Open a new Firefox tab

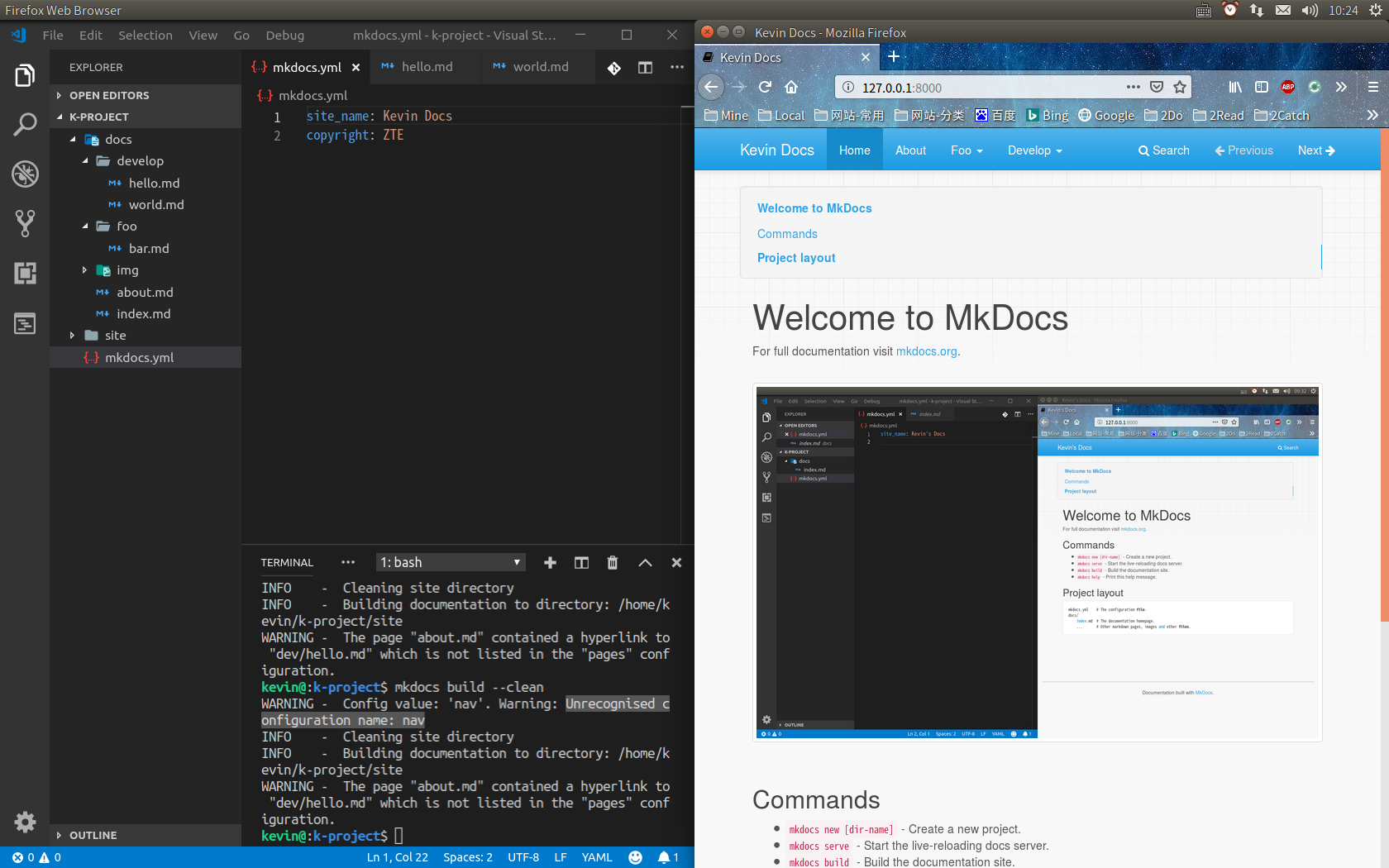(x=893, y=56)
